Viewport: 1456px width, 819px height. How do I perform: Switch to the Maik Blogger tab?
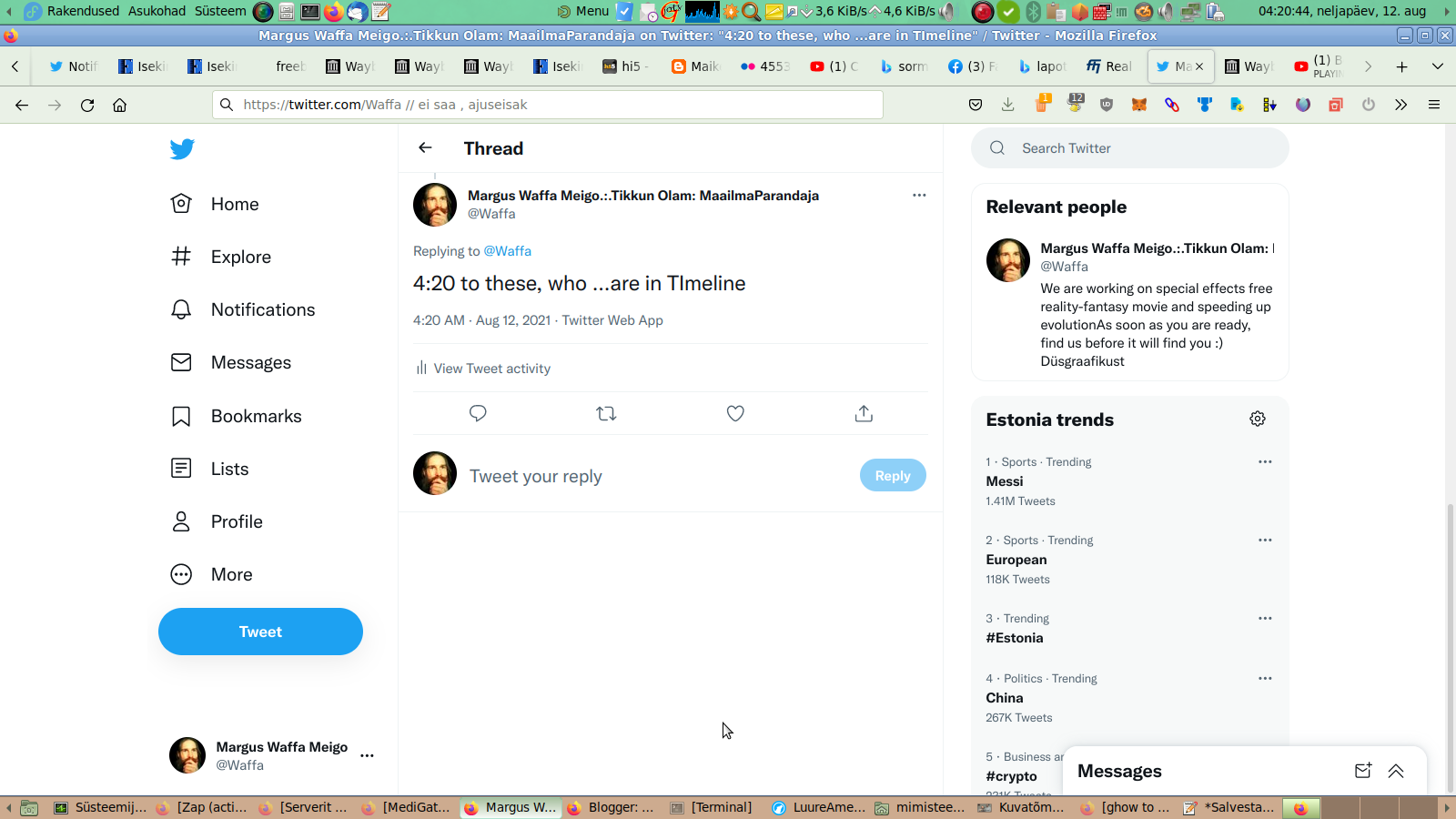697,66
